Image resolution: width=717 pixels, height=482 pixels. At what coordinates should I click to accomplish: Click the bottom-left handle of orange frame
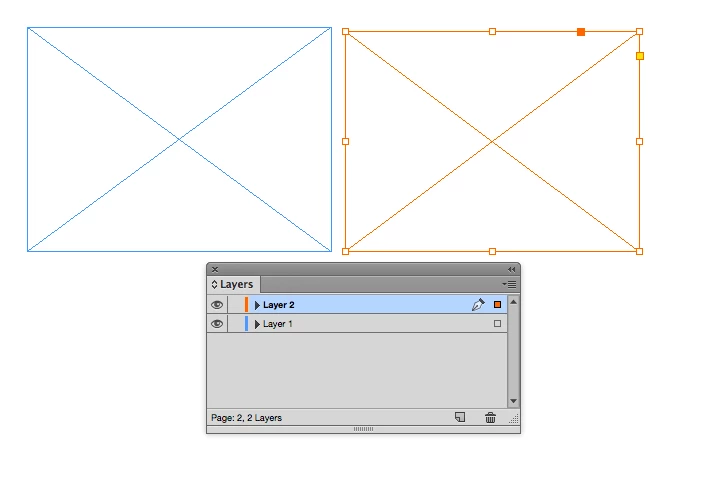pos(346,252)
